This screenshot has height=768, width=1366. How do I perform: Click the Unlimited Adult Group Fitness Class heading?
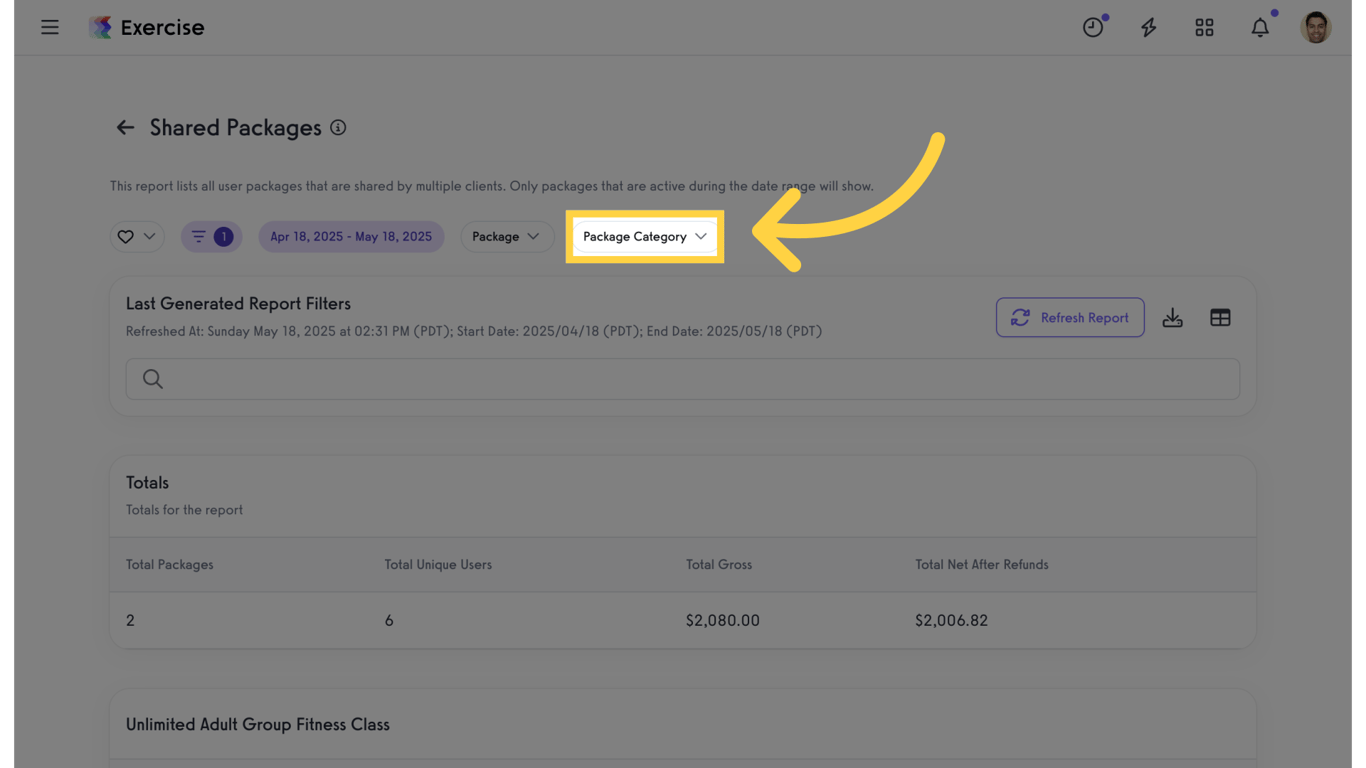(258, 725)
